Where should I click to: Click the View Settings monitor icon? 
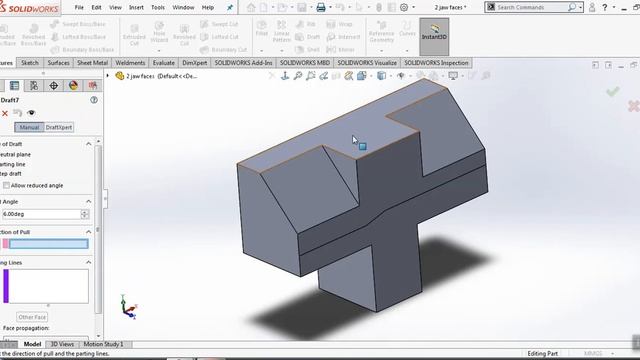point(453,76)
